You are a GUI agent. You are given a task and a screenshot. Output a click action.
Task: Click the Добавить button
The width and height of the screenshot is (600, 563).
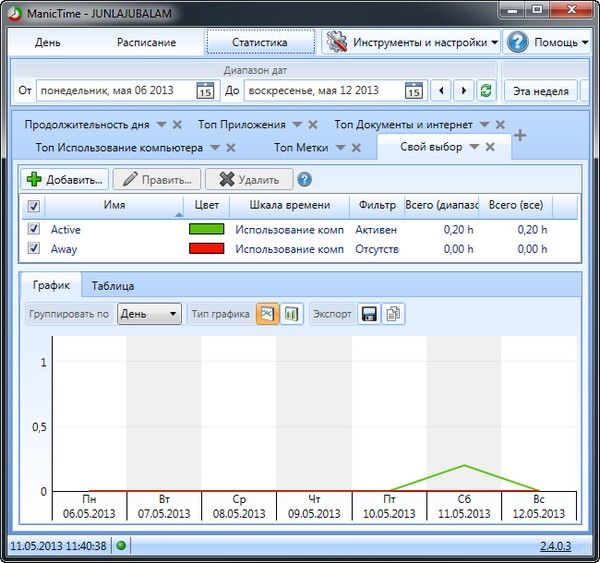point(65,180)
